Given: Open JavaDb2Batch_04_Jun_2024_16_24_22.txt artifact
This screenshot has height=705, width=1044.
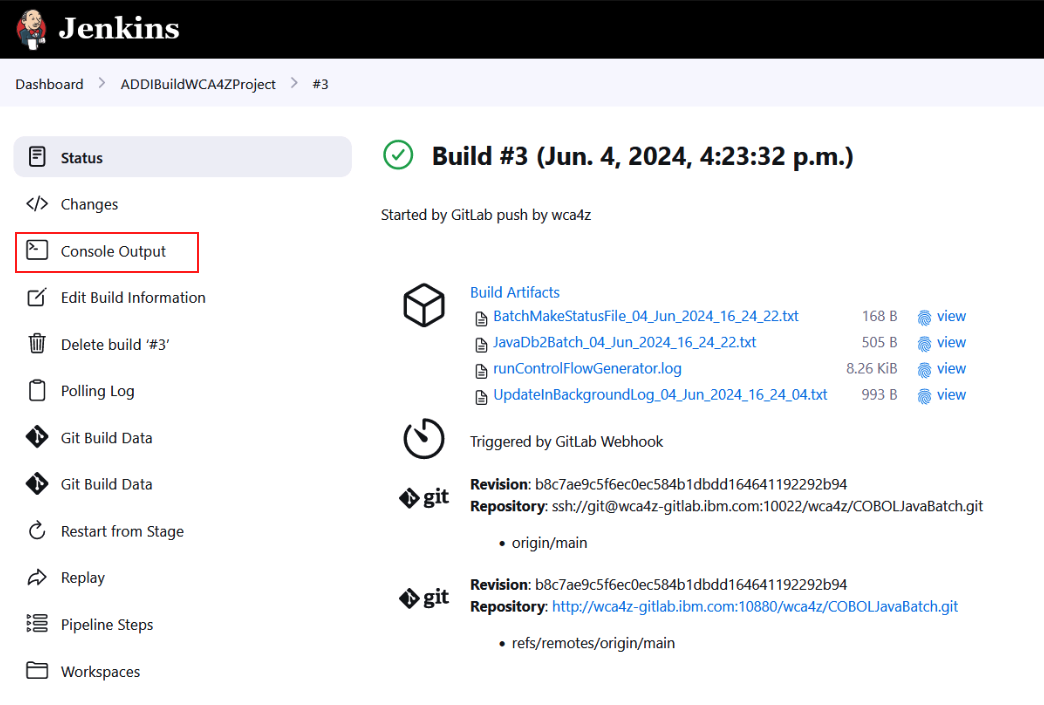Looking at the screenshot, I should (x=625, y=342).
